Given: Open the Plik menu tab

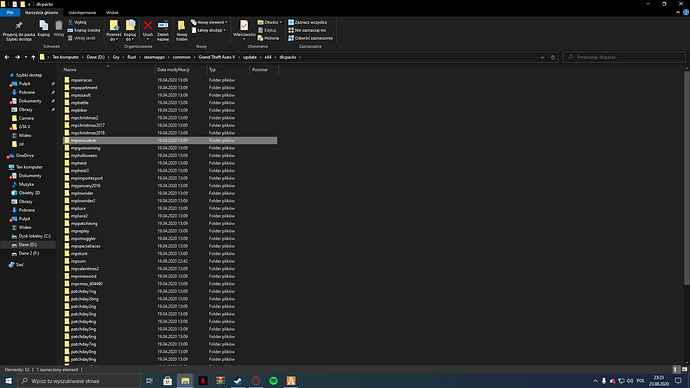Looking at the screenshot, I should pos(10,12).
